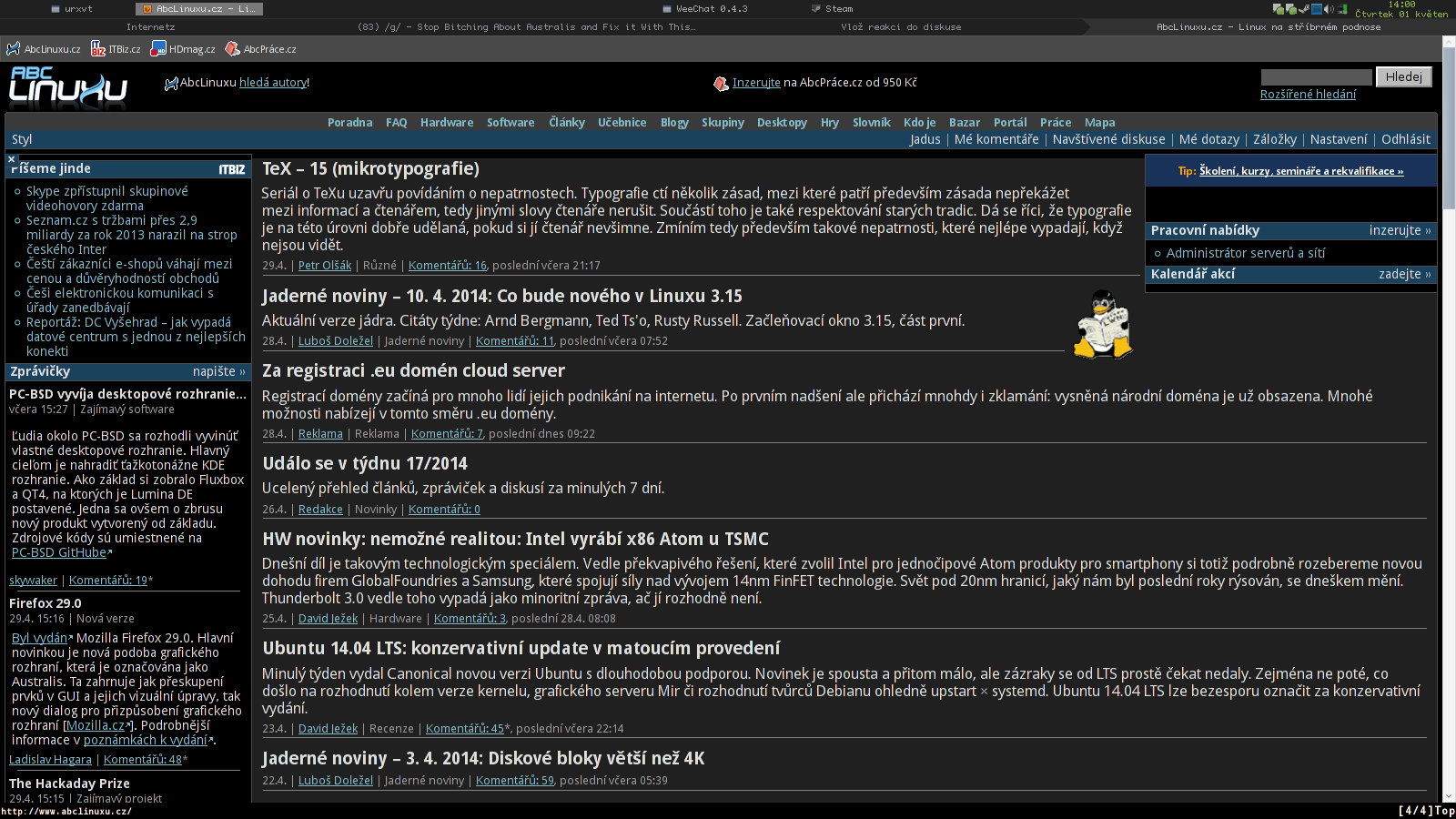Open the Rozšířené hledání link

(1308, 95)
